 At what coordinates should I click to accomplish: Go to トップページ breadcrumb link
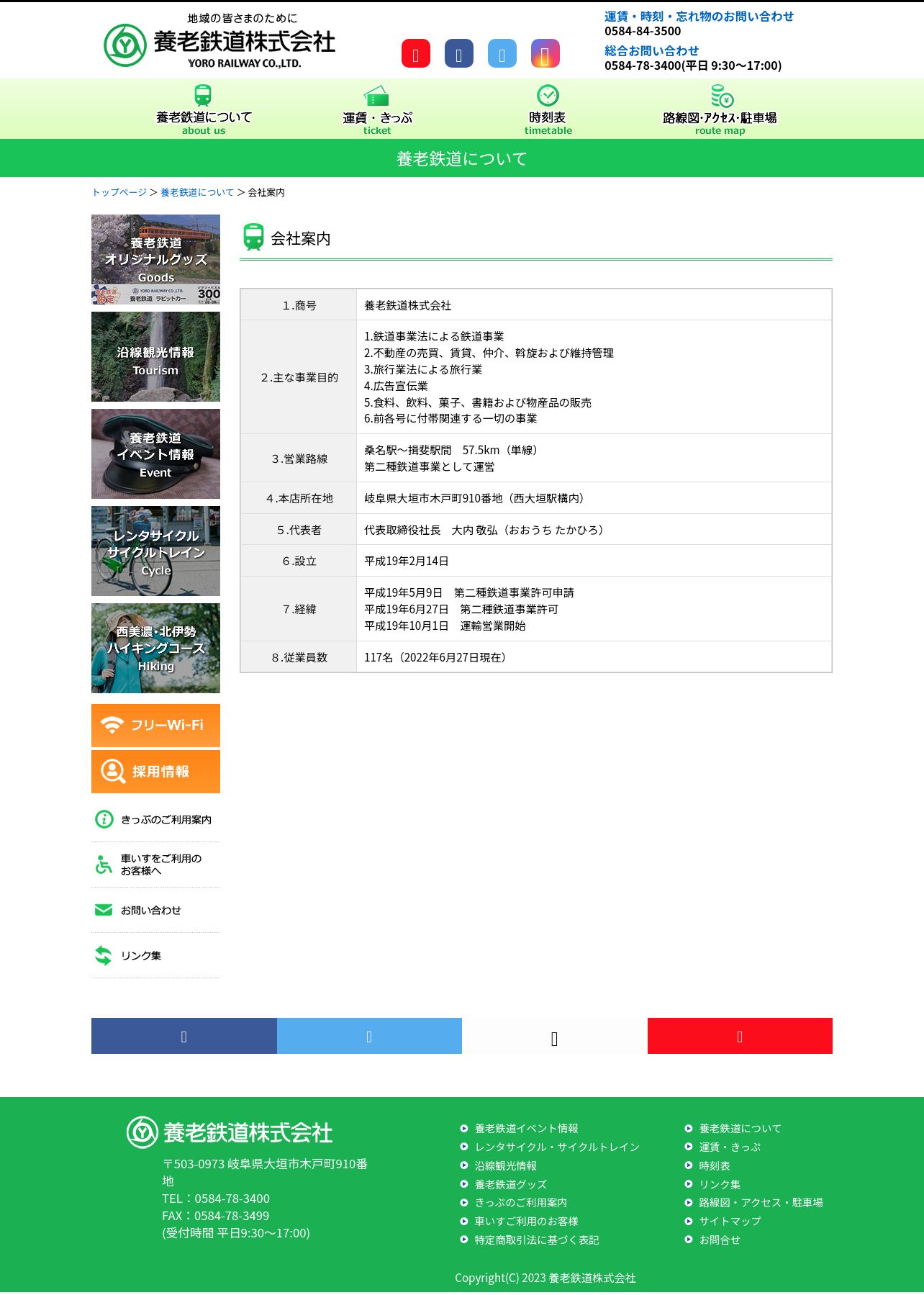point(119,192)
